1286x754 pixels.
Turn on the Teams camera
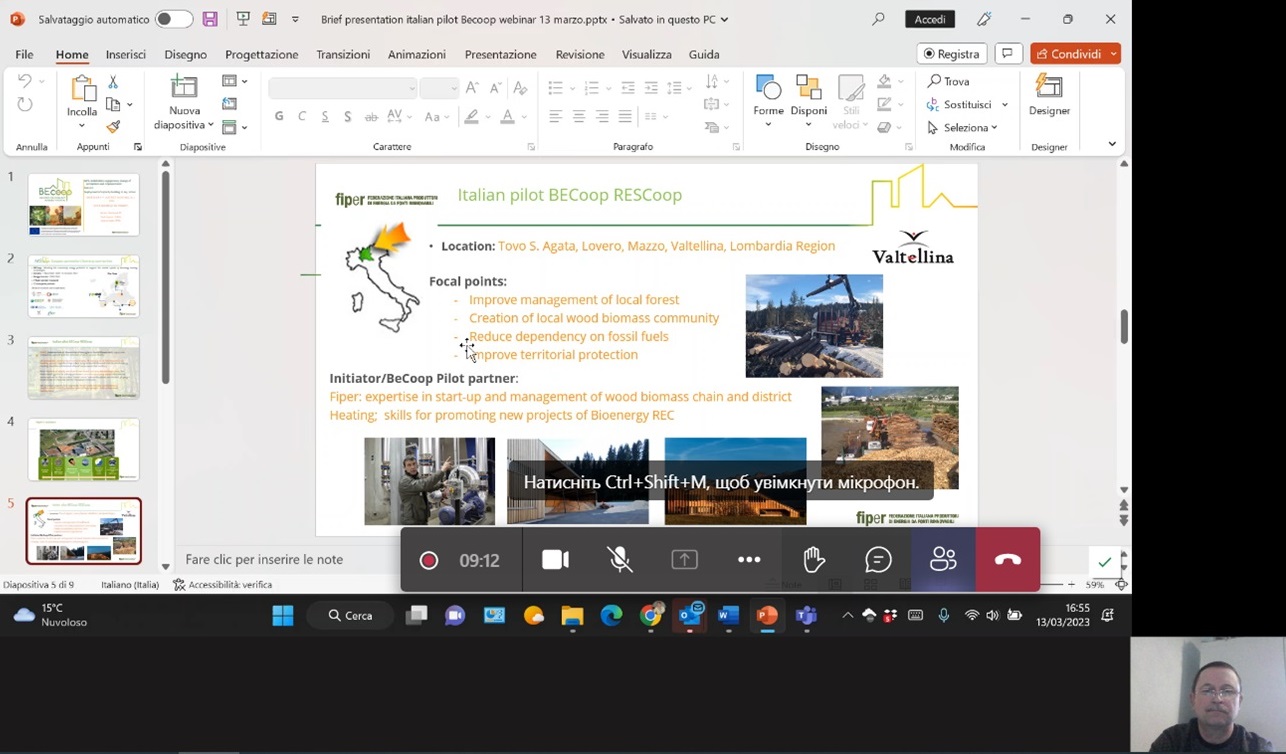pos(555,560)
